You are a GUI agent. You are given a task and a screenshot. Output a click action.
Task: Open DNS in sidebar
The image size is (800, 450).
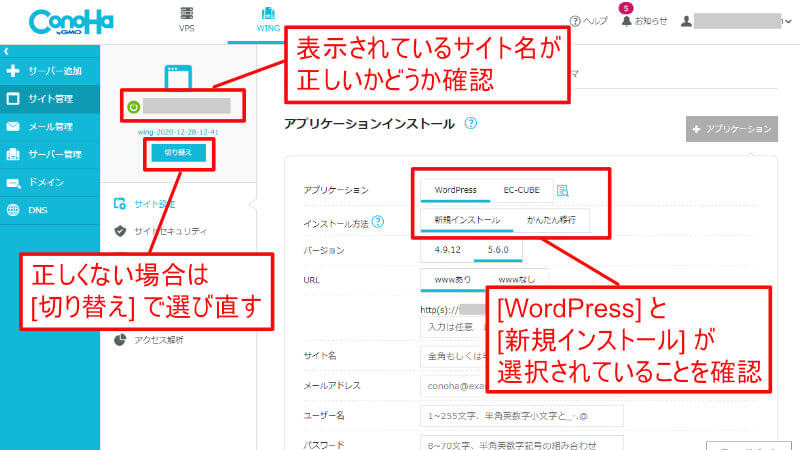(50, 210)
